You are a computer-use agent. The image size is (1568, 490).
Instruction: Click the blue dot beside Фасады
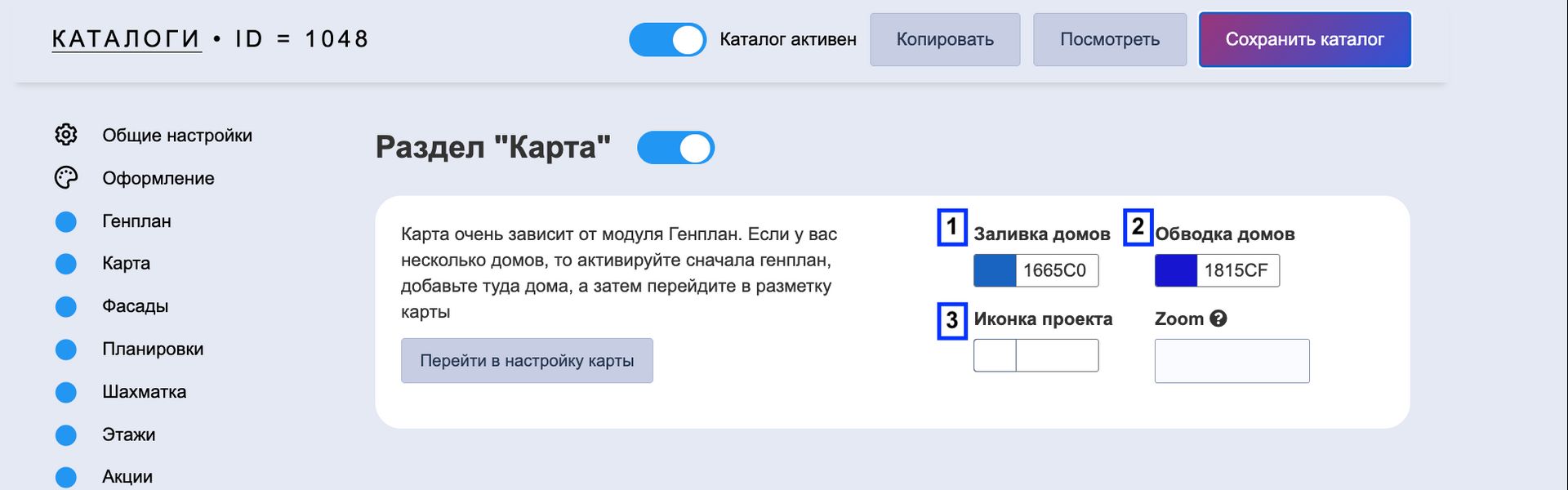[66, 306]
